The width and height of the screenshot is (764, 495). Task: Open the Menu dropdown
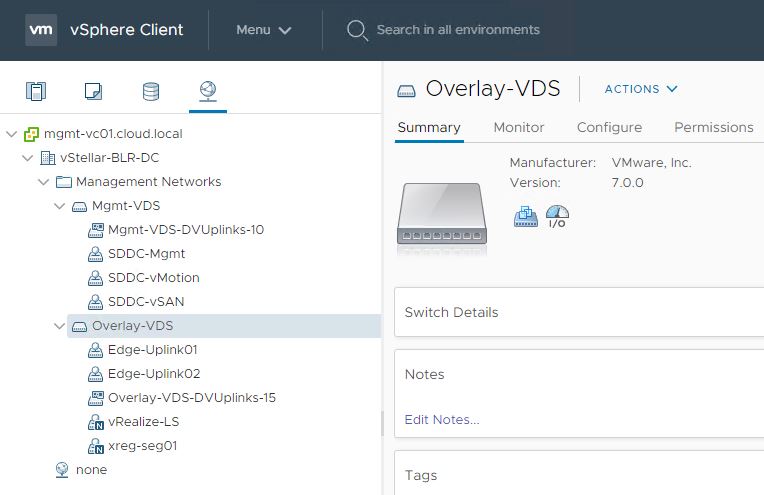click(x=264, y=30)
